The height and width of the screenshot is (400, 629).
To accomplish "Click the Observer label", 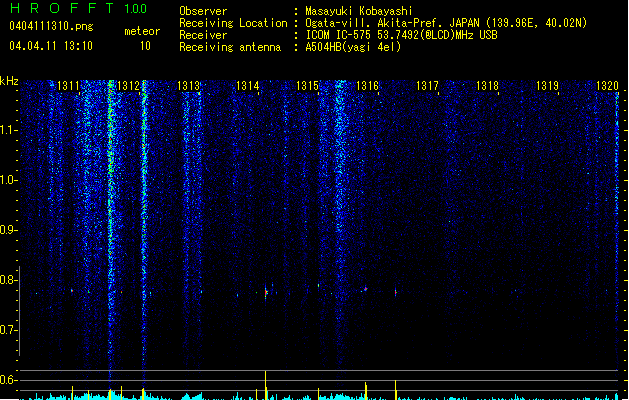I will [203, 11].
